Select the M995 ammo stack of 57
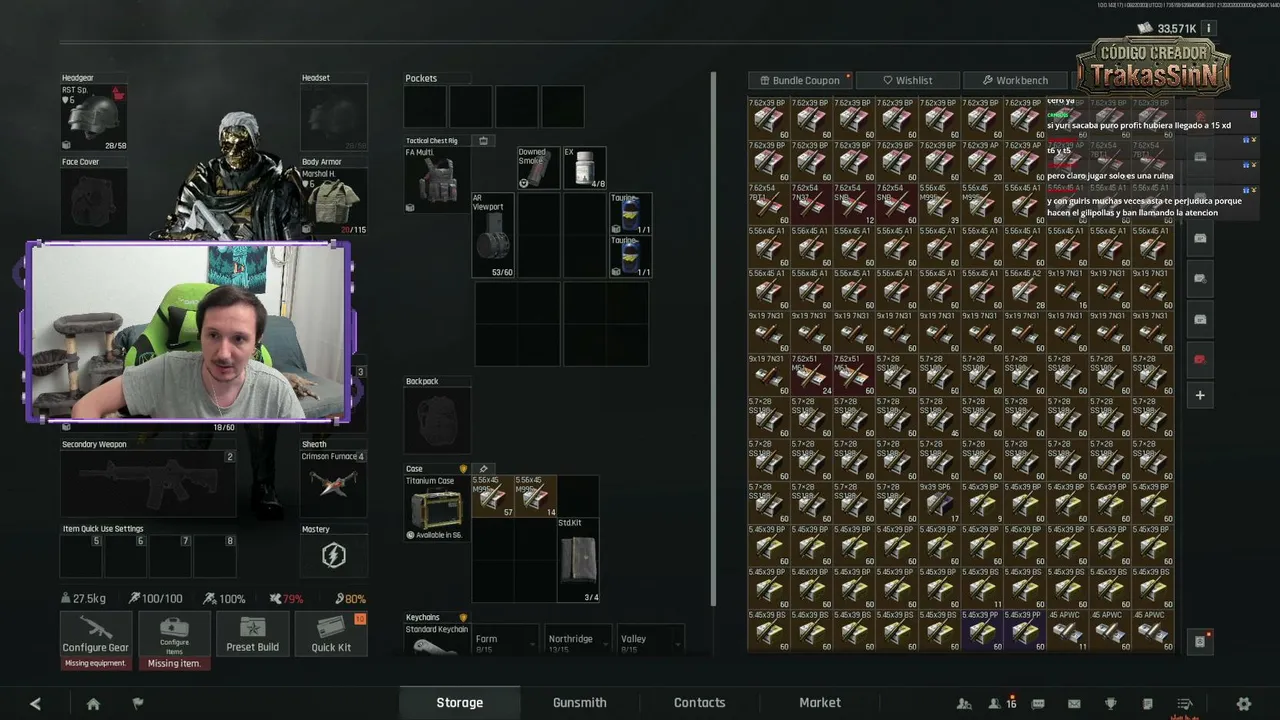This screenshot has height=720, width=1280. [x=492, y=496]
